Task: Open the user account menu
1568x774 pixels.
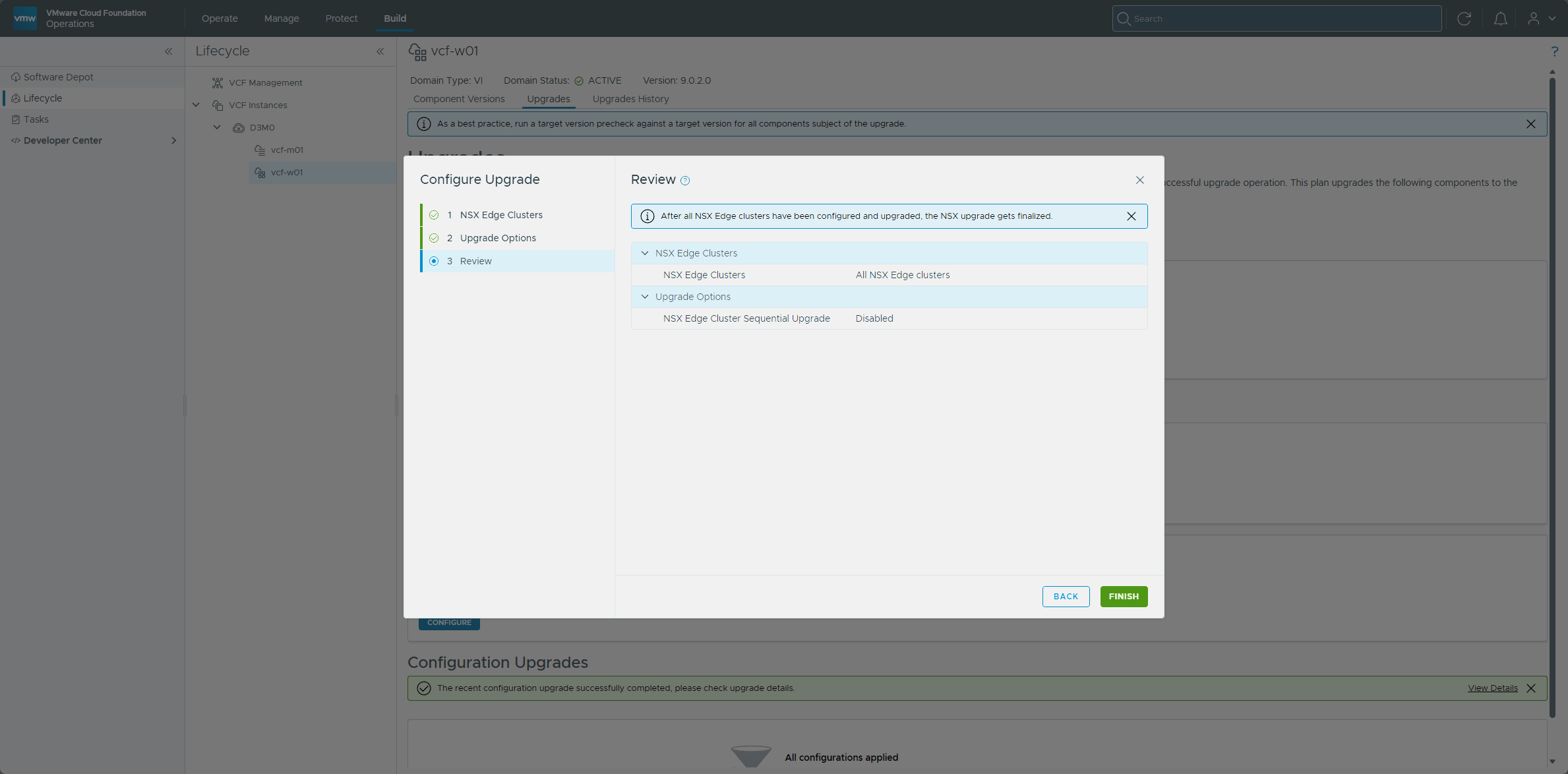Action: click(x=1541, y=18)
